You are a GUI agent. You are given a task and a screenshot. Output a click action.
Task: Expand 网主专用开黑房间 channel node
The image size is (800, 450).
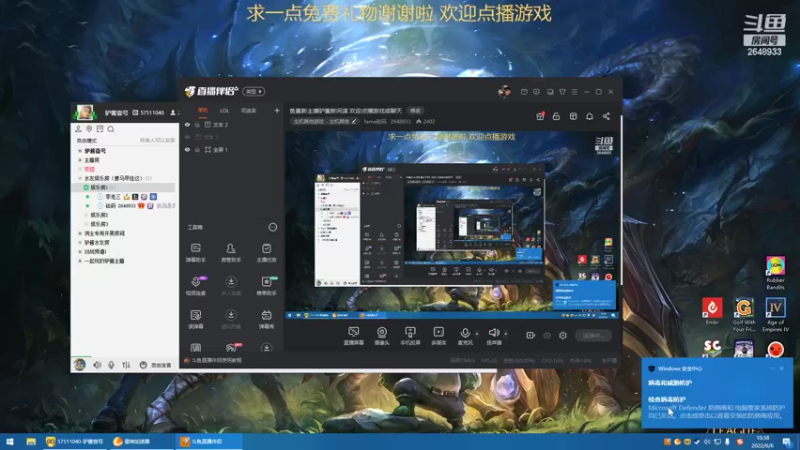pos(80,233)
